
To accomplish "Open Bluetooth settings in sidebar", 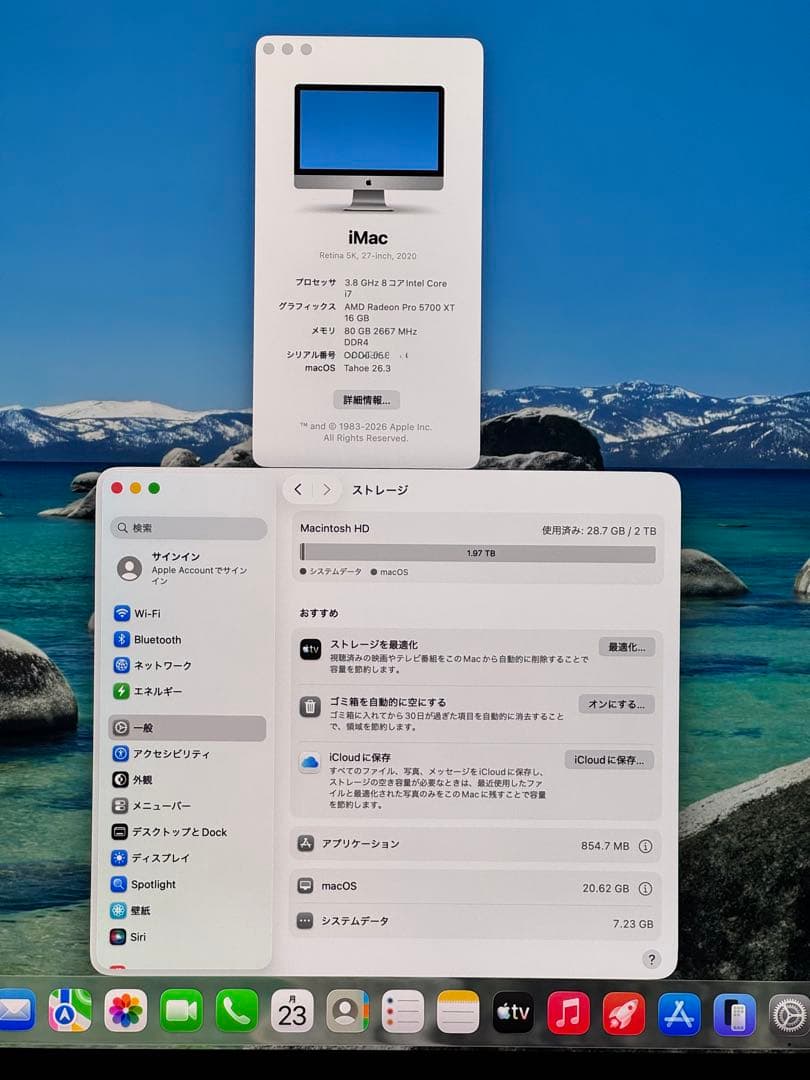I will tap(148, 639).
